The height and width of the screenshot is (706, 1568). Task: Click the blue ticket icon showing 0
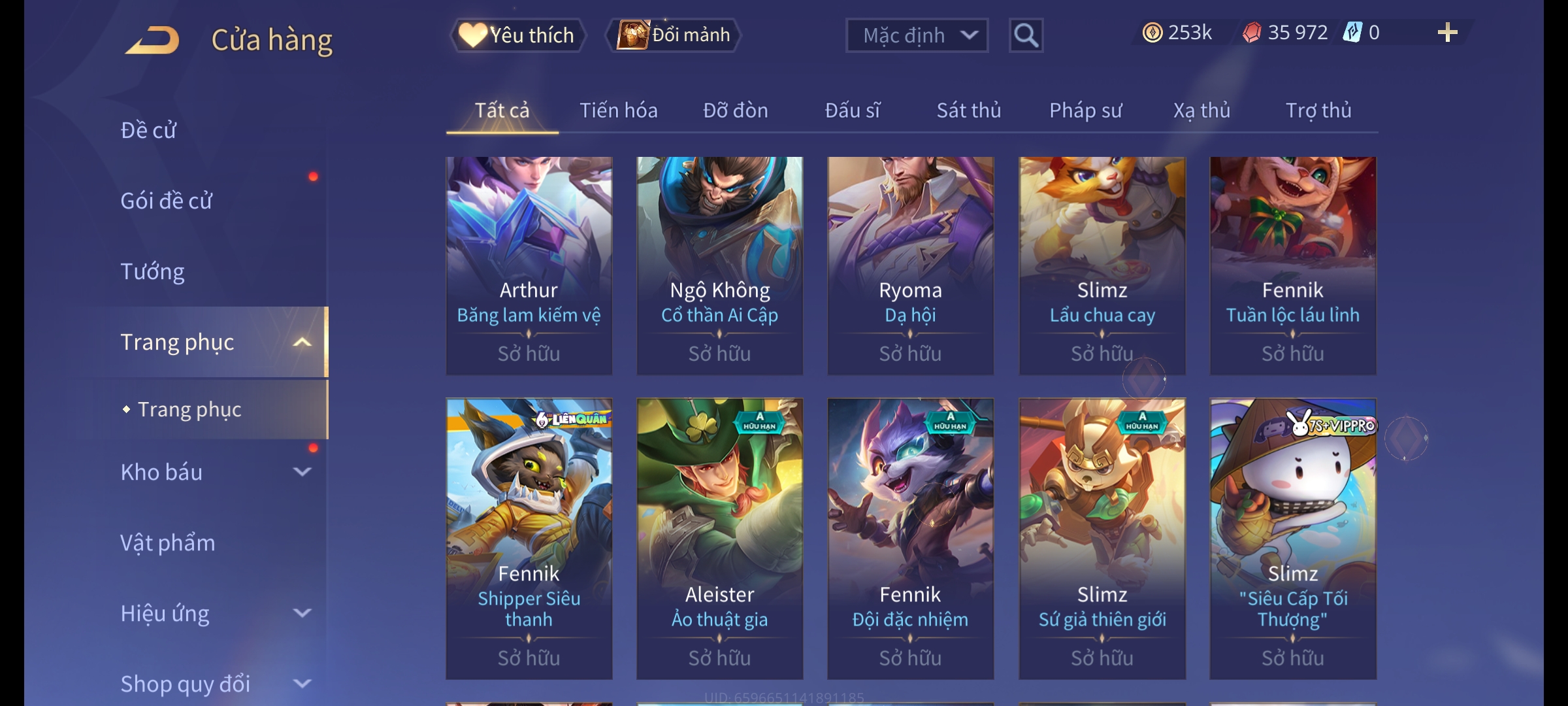(x=1352, y=32)
